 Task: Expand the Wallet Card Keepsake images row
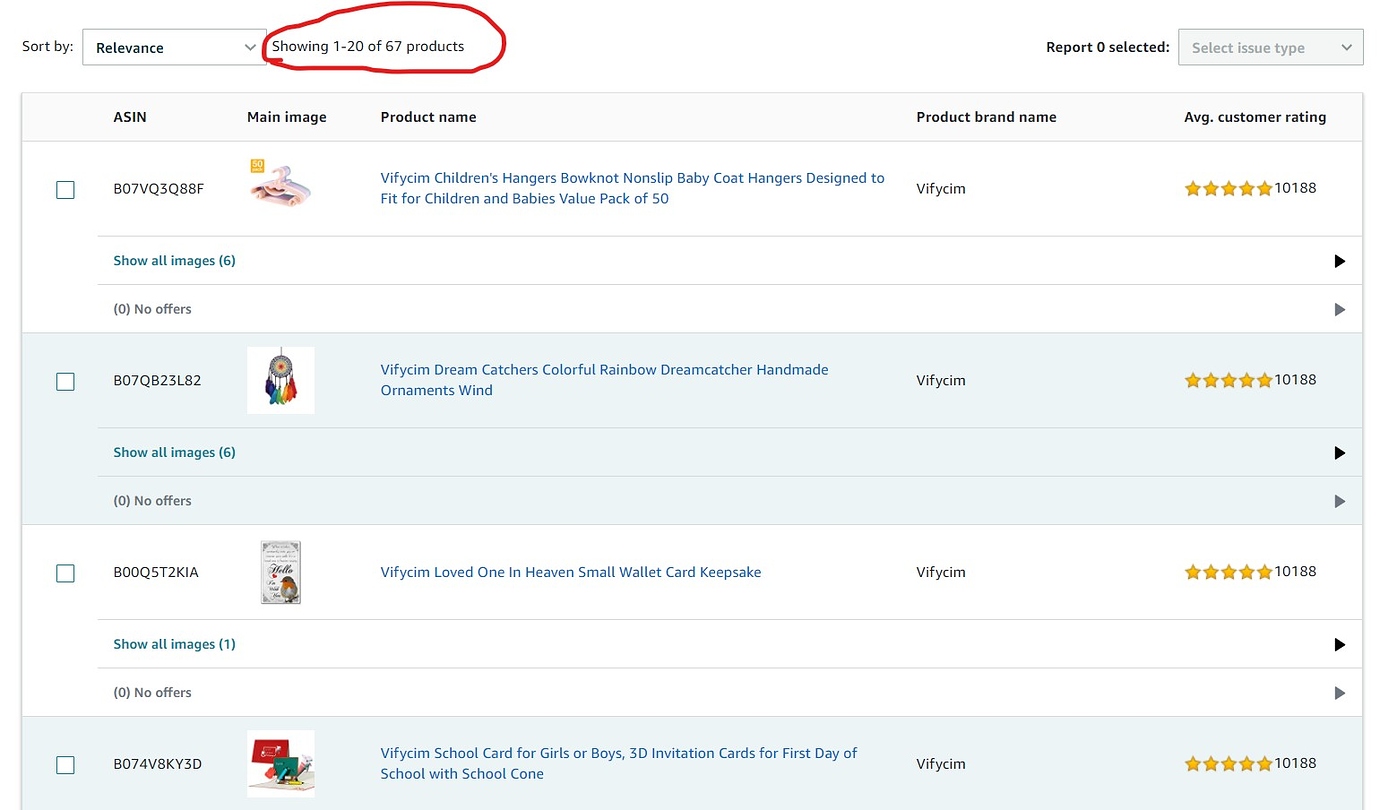pyautogui.click(x=1340, y=644)
